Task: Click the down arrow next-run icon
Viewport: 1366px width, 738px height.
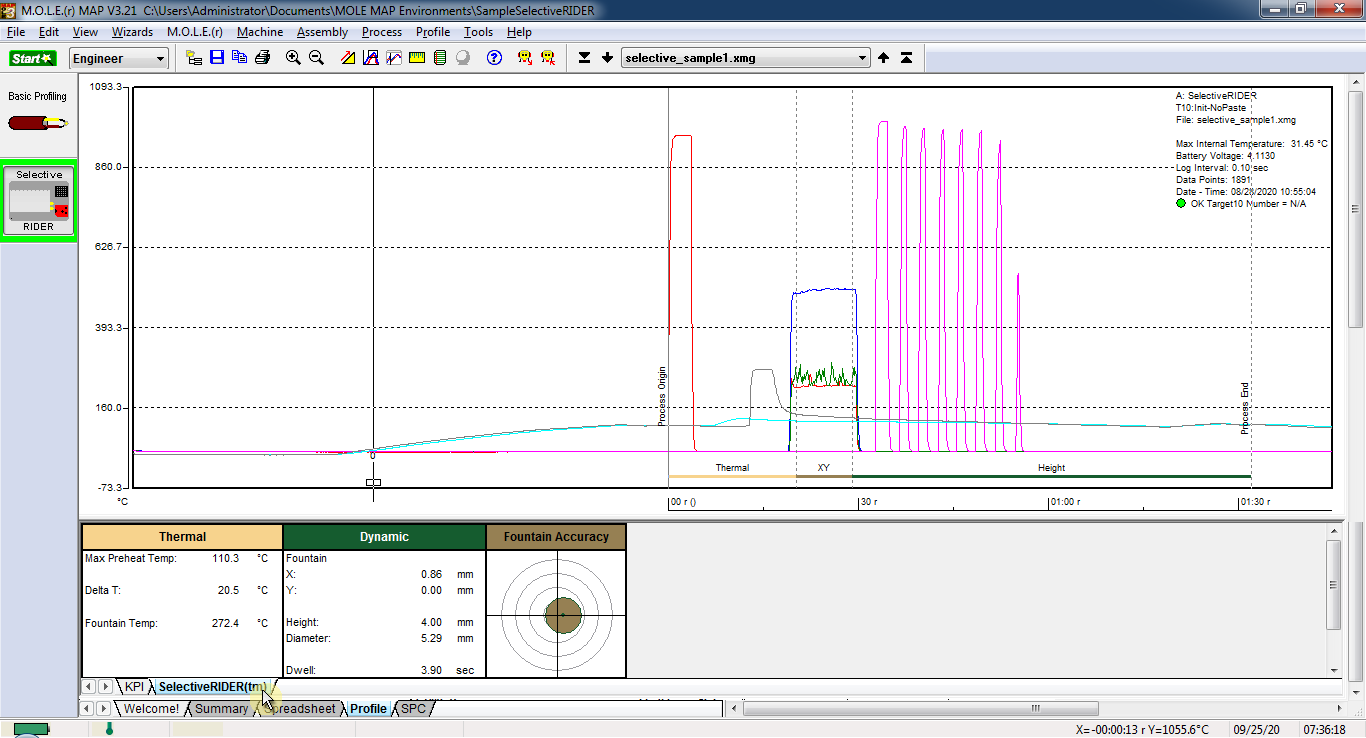Action: tap(607, 58)
